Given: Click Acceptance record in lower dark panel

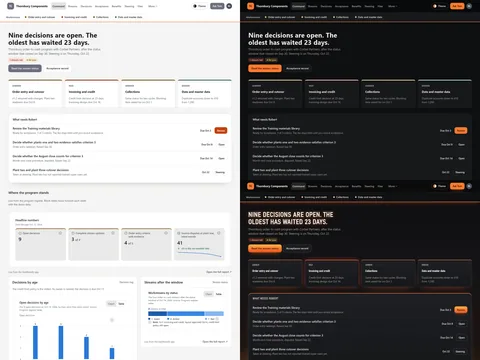Looking at the screenshot, I should (x=297, y=248).
